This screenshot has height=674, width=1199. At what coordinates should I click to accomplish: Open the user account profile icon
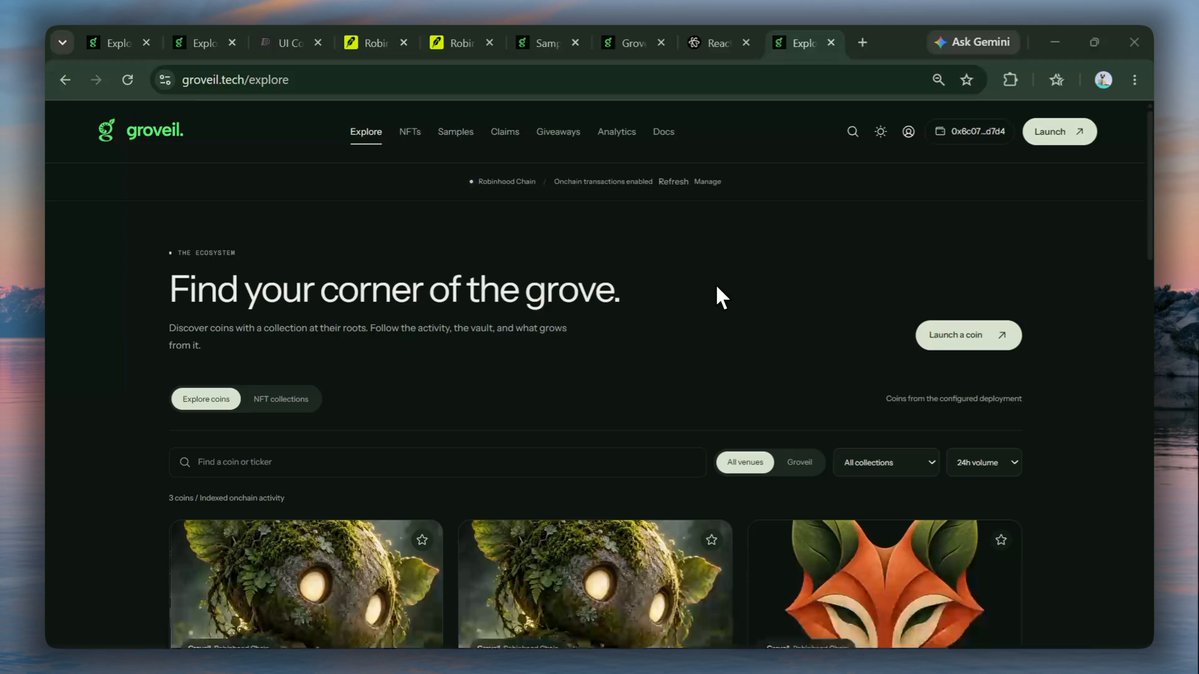point(908,132)
